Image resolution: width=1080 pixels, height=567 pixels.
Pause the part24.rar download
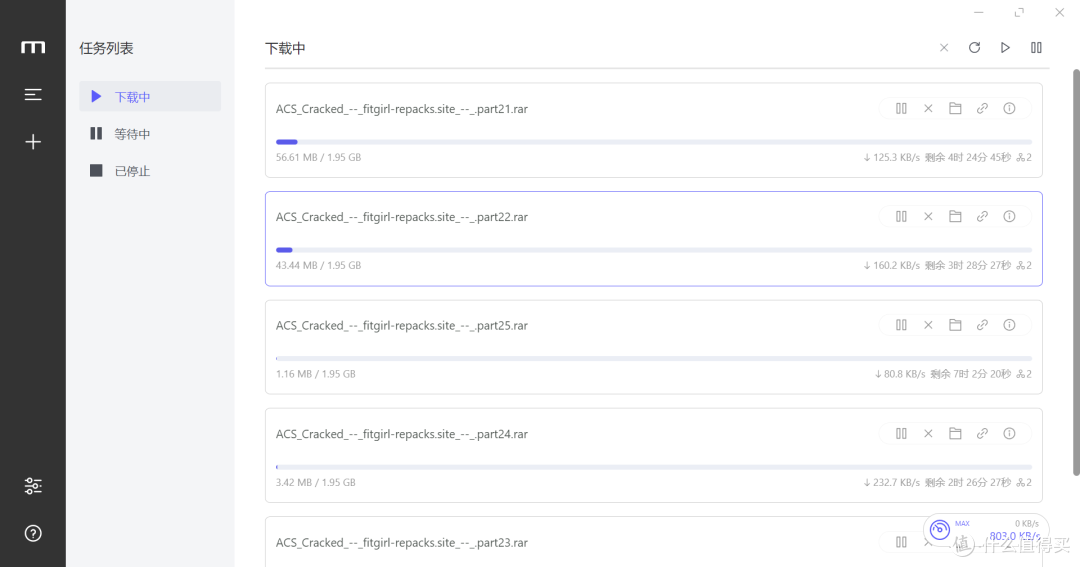(x=901, y=433)
